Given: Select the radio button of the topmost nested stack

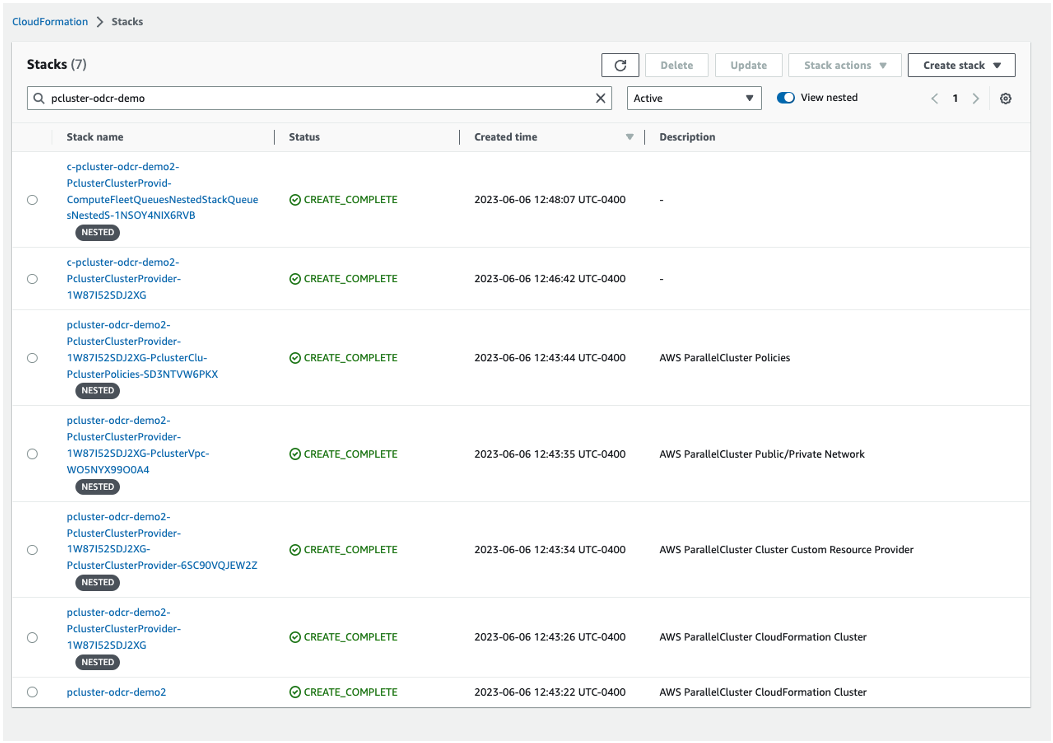Looking at the screenshot, I should click(x=32, y=199).
